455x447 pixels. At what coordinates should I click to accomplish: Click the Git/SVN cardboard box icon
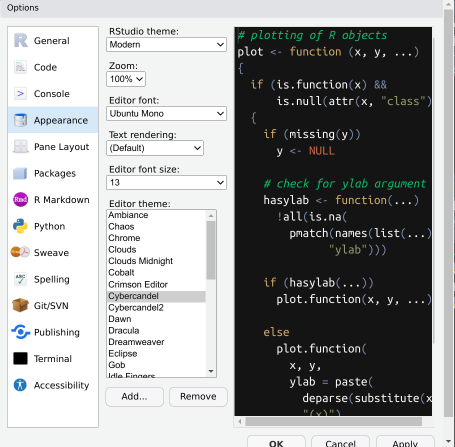pos(20,305)
